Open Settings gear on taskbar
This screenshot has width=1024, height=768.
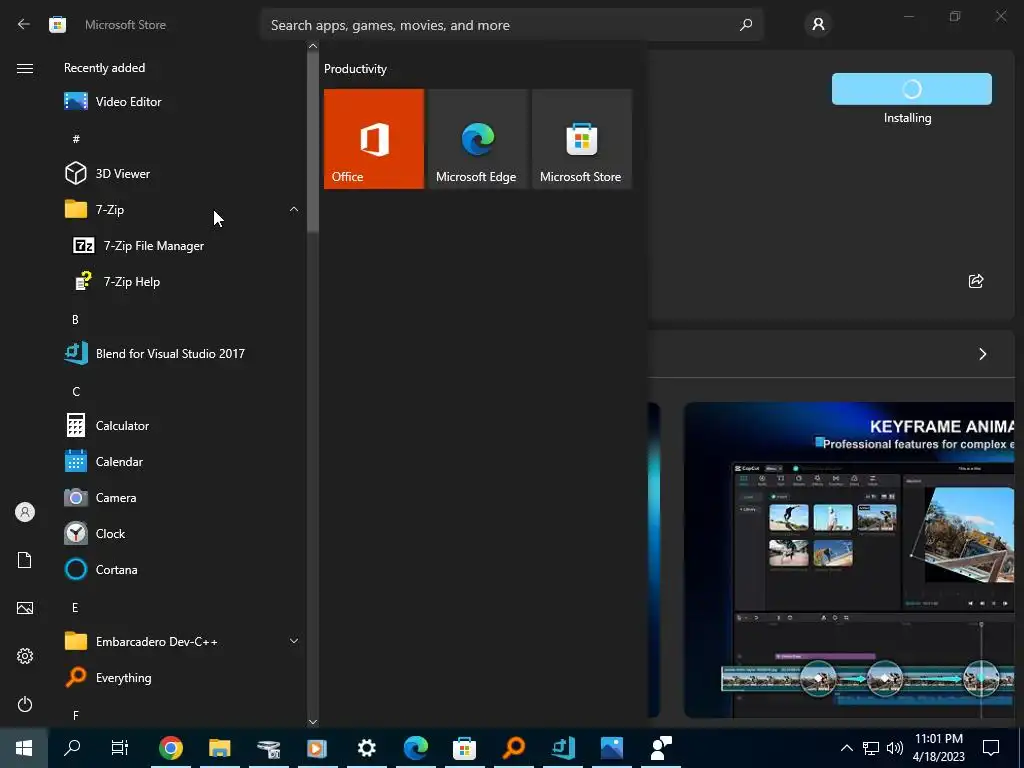366,748
